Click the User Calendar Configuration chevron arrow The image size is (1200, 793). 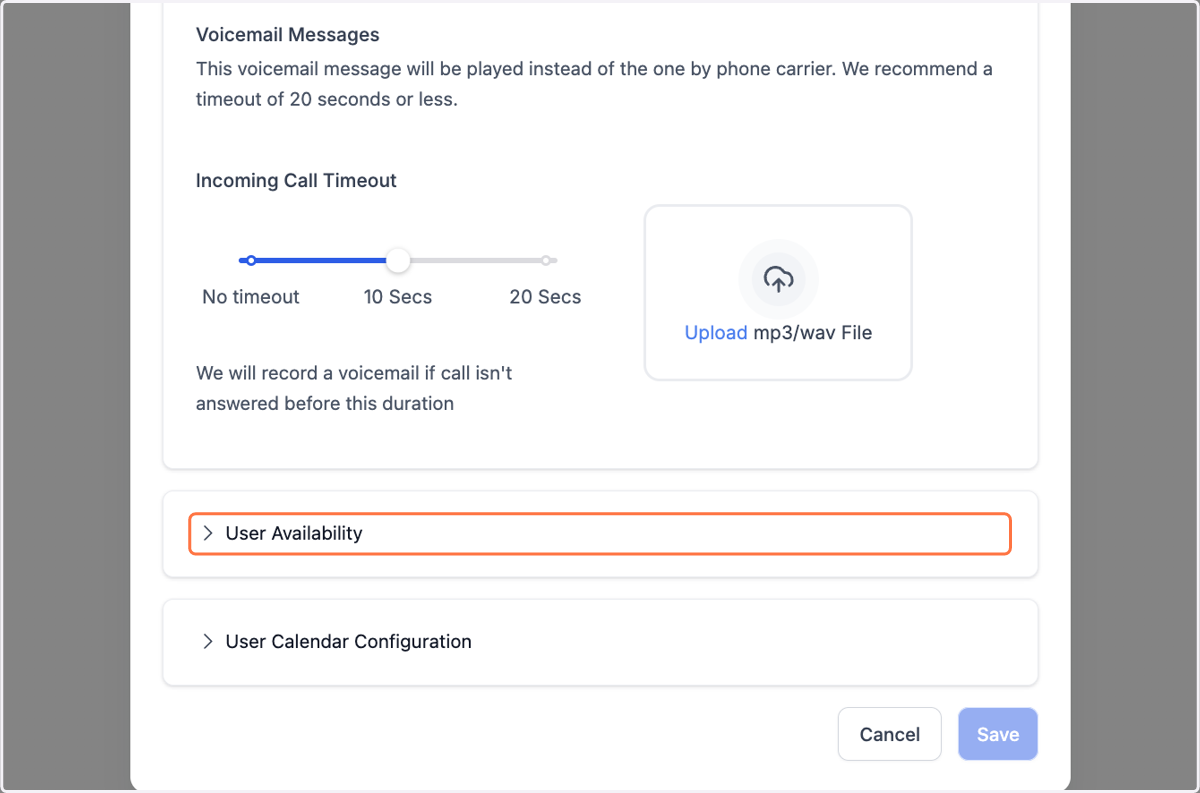[208, 641]
